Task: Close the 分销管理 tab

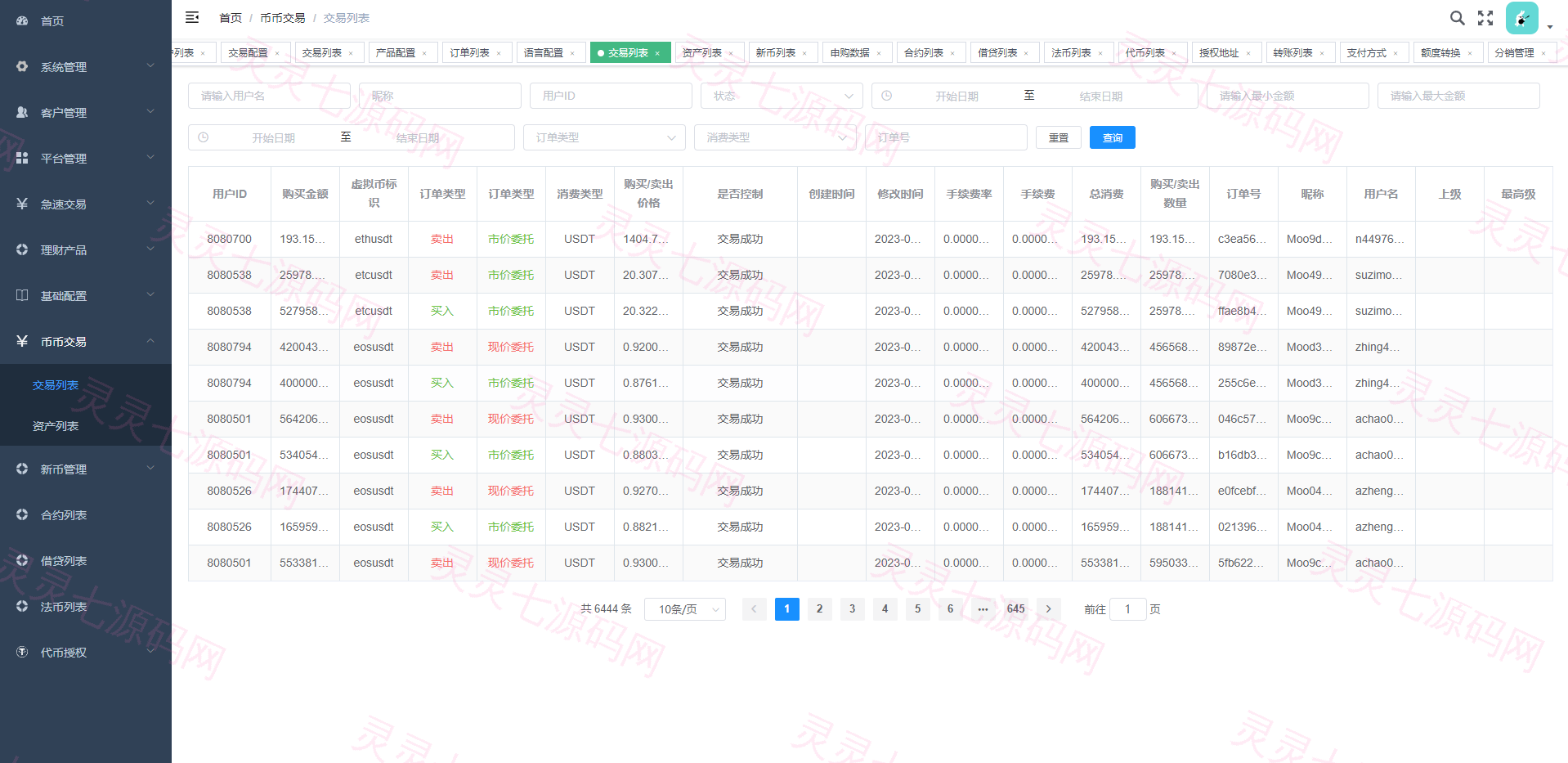Action: pos(1543,53)
